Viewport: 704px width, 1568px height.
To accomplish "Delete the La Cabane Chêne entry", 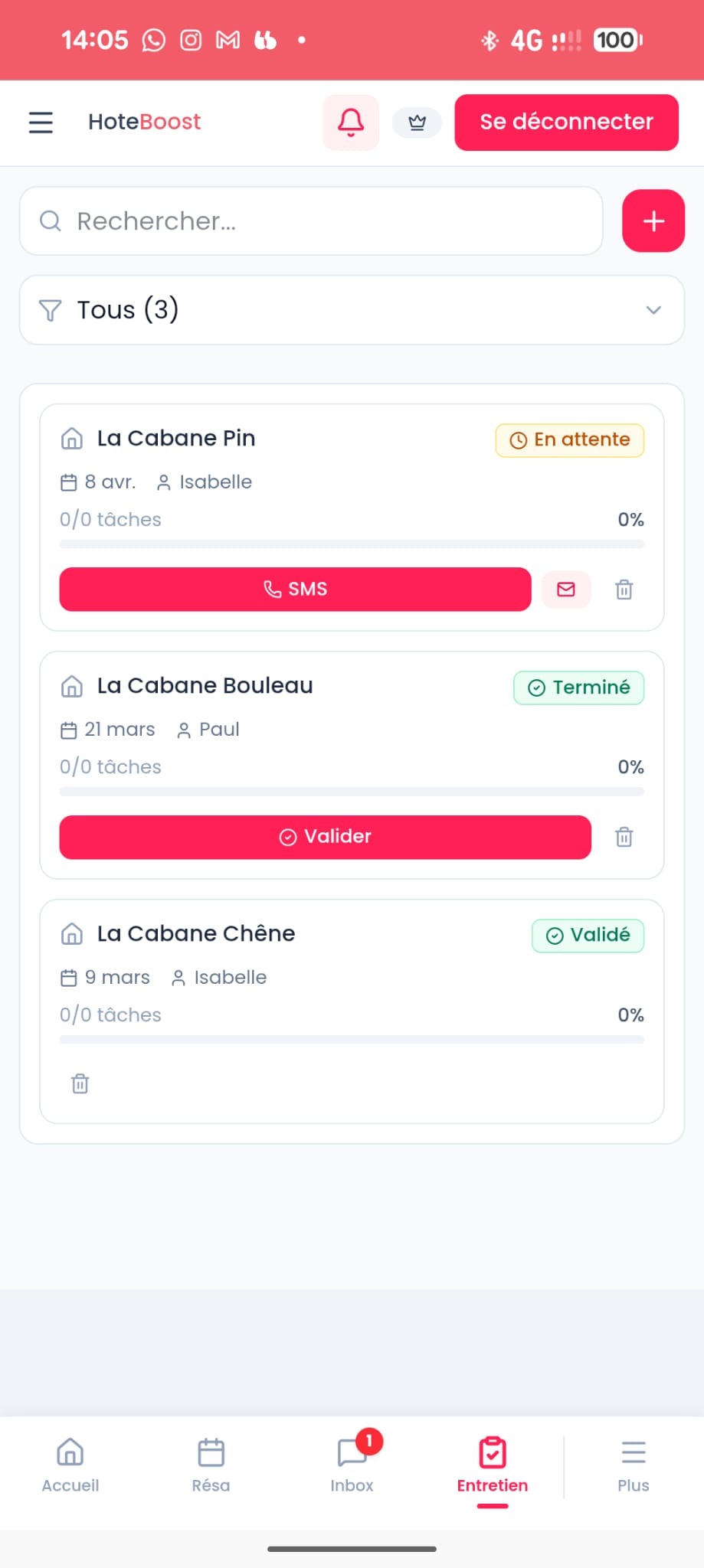I will [x=80, y=1083].
